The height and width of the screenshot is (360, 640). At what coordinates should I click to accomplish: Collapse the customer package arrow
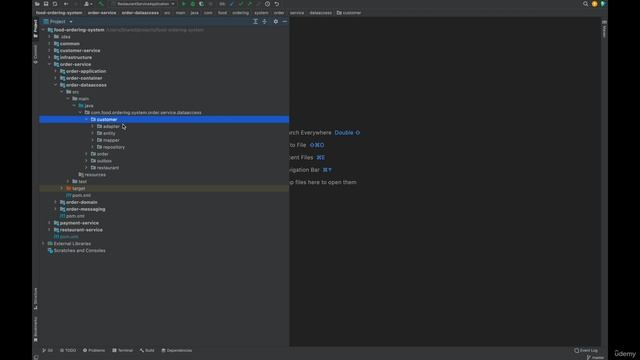[x=87, y=120]
